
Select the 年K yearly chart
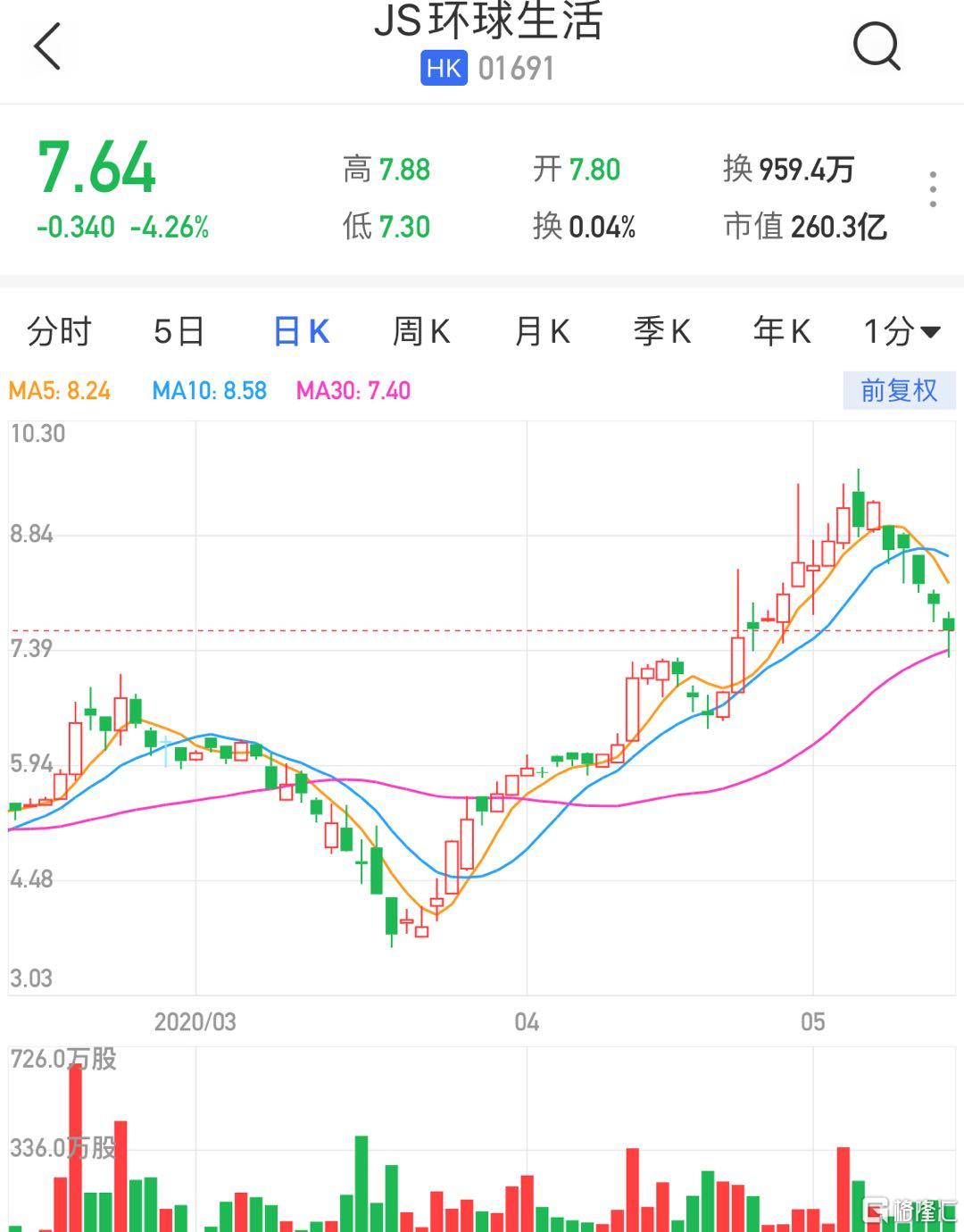781,331
